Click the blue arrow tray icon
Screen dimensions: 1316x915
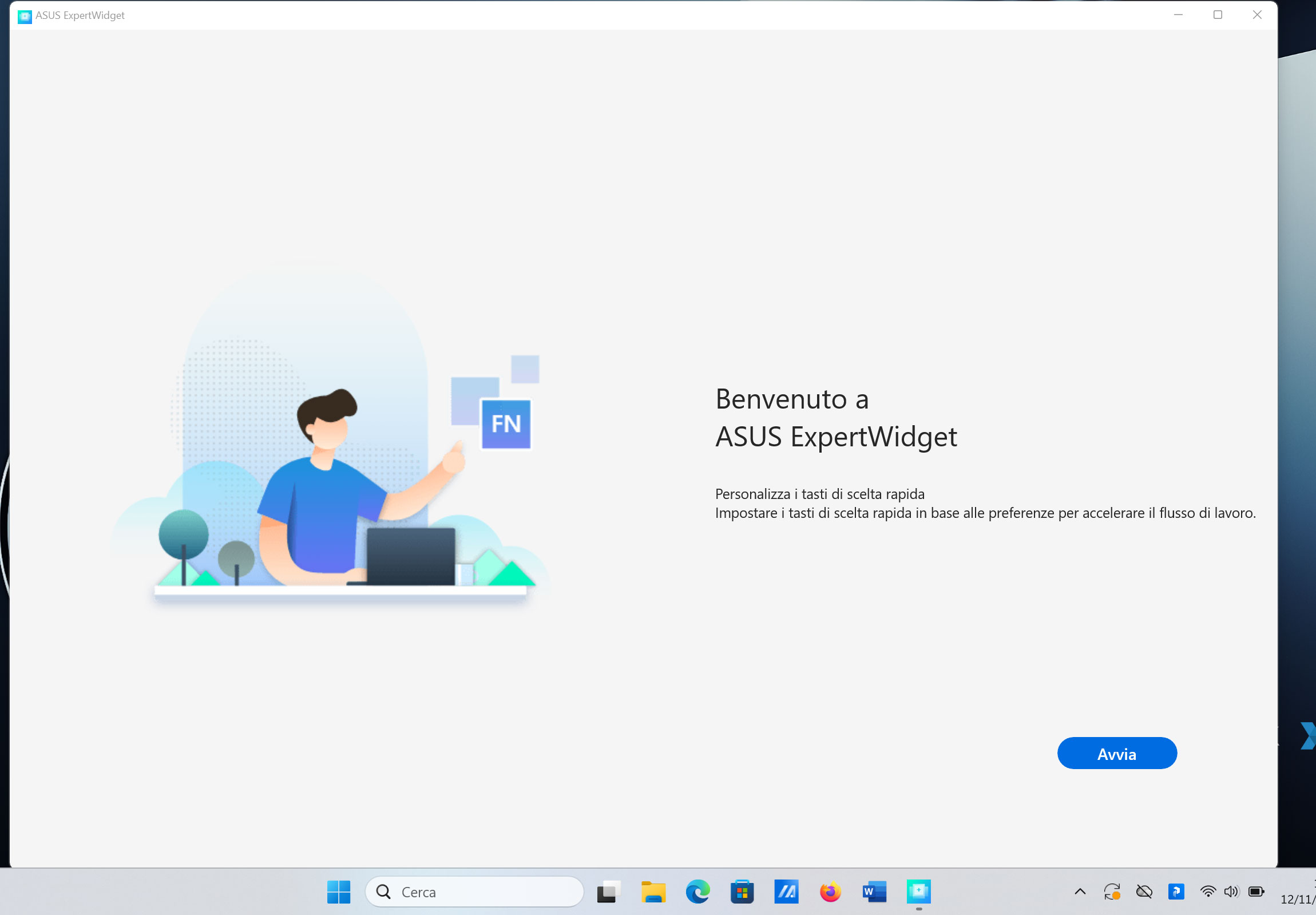tap(1176, 892)
